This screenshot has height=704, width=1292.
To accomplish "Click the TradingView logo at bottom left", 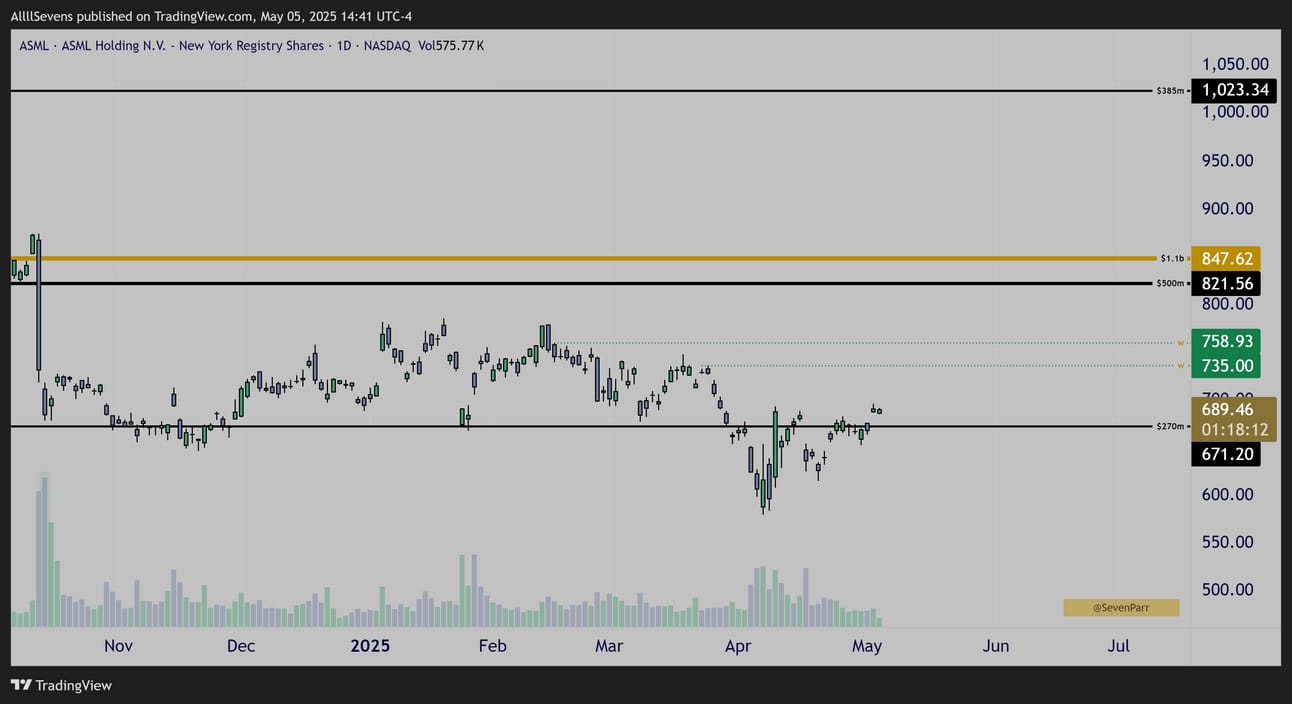I will pos(61,685).
